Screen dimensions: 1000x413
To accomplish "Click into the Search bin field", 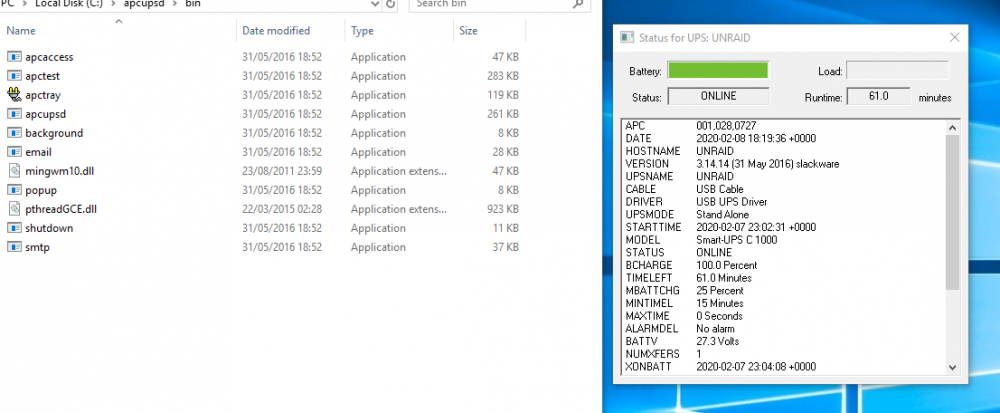I will point(491,4).
